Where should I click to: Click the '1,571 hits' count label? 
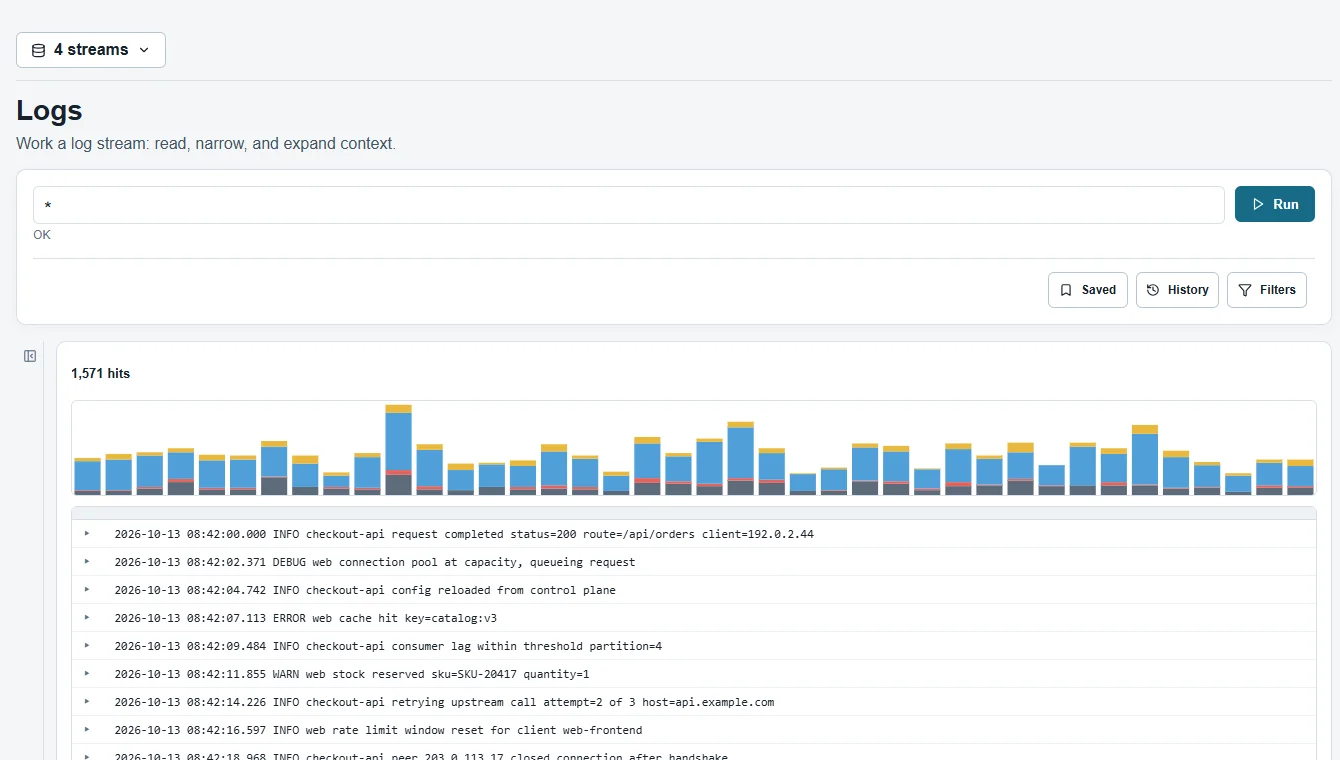pos(100,373)
